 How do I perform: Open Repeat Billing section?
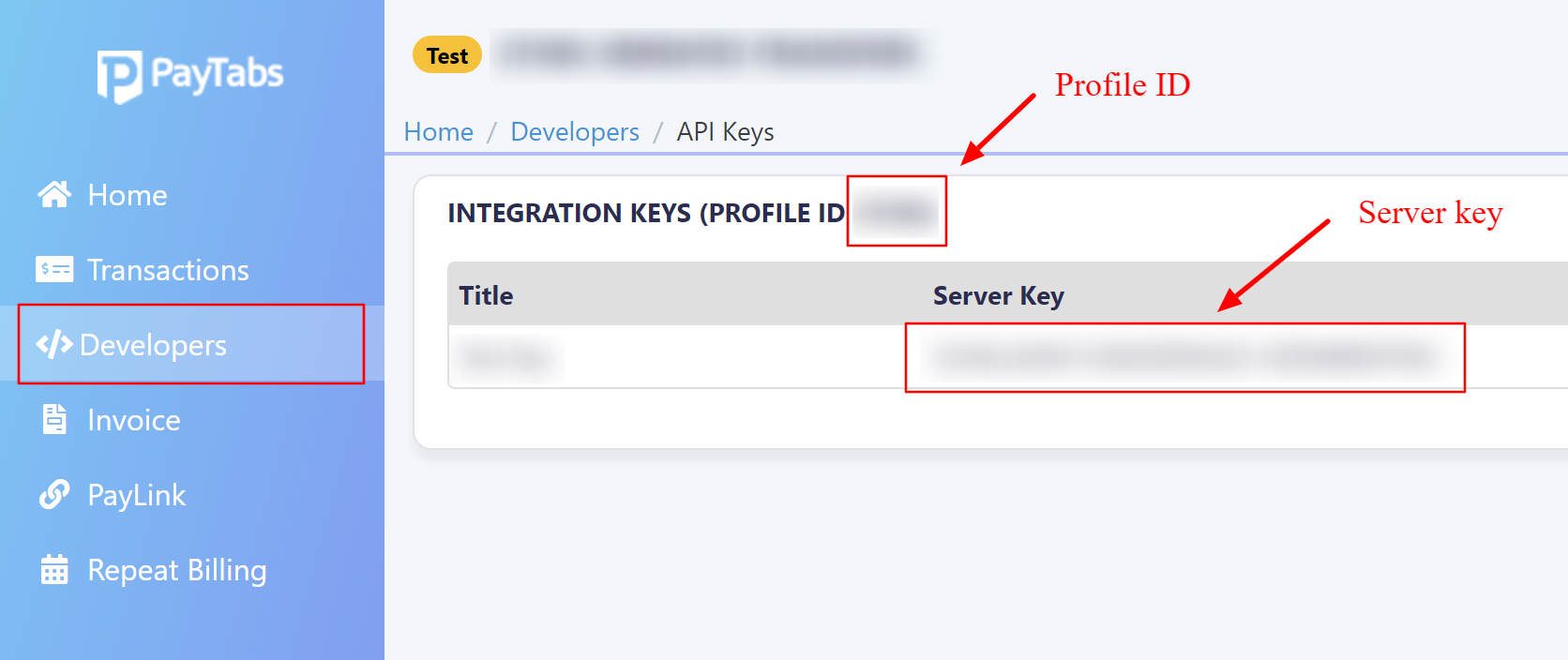[x=192, y=569]
